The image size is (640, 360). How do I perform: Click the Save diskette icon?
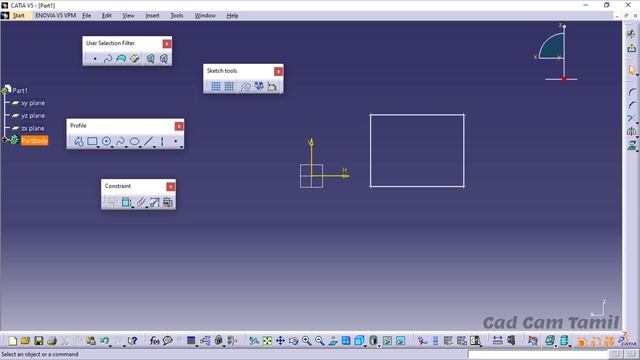click(x=38, y=341)
